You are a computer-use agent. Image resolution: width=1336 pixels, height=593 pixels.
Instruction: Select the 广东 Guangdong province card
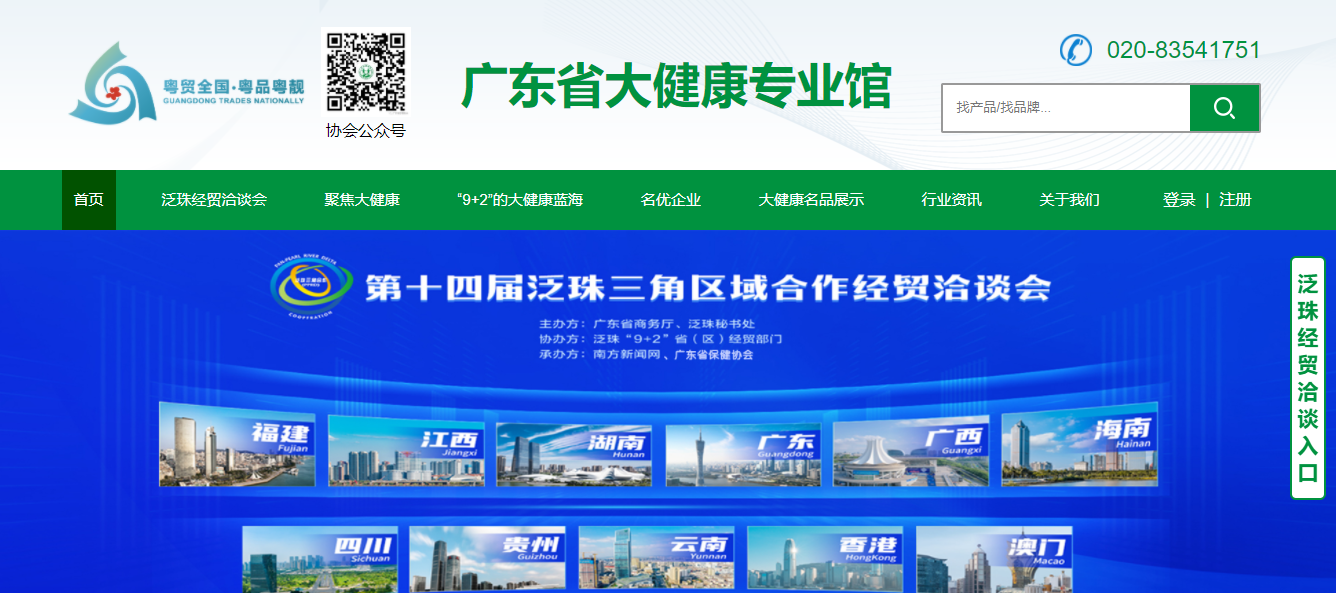point(743,454)
